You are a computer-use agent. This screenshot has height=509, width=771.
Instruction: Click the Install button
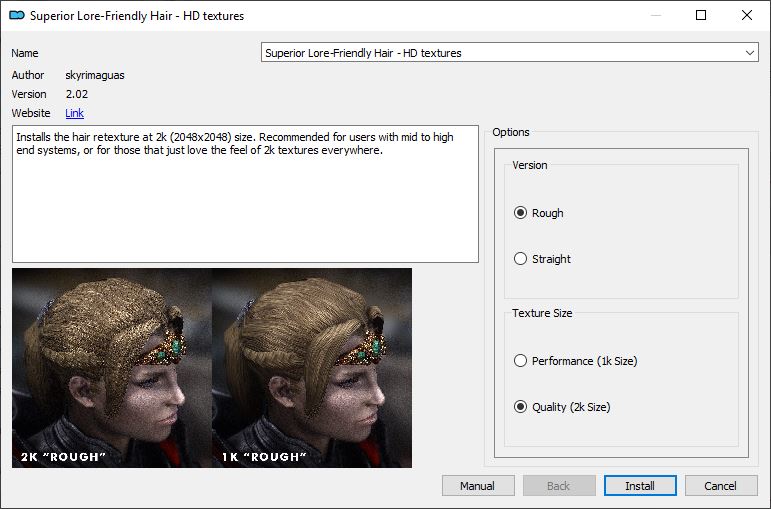(640, 486)
